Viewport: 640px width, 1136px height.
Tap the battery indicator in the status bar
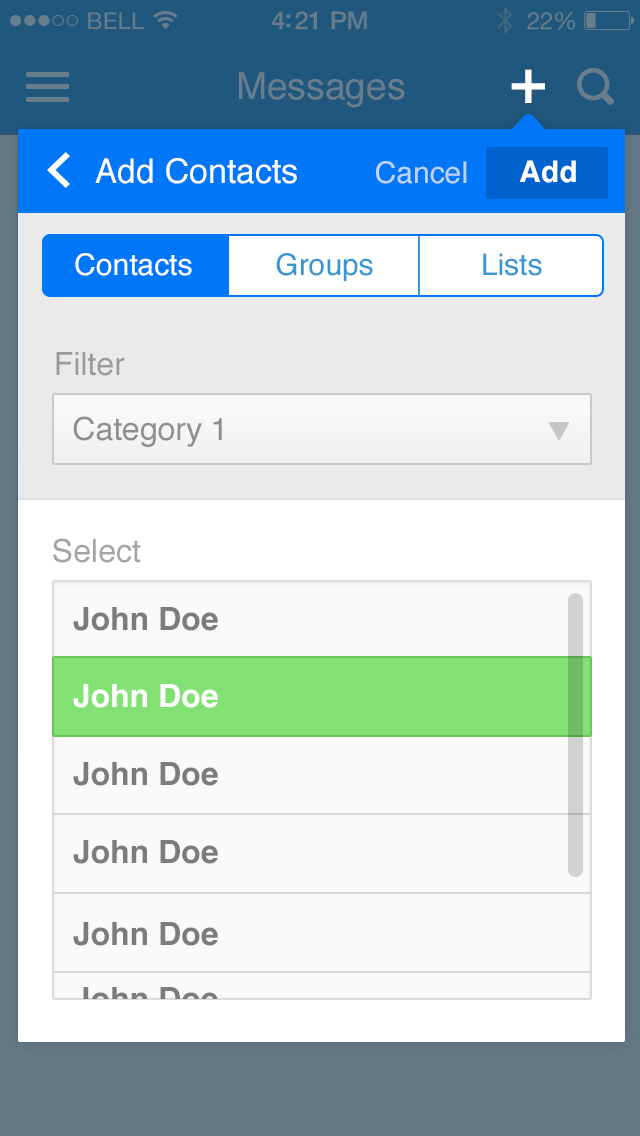coord(607,20)
